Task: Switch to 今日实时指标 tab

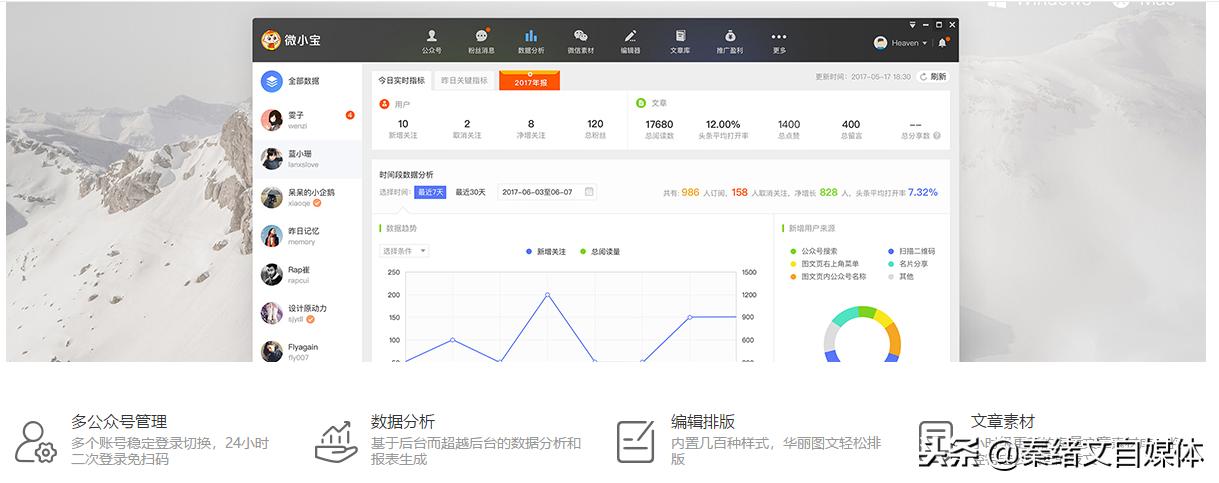Action: pos(401,80)
